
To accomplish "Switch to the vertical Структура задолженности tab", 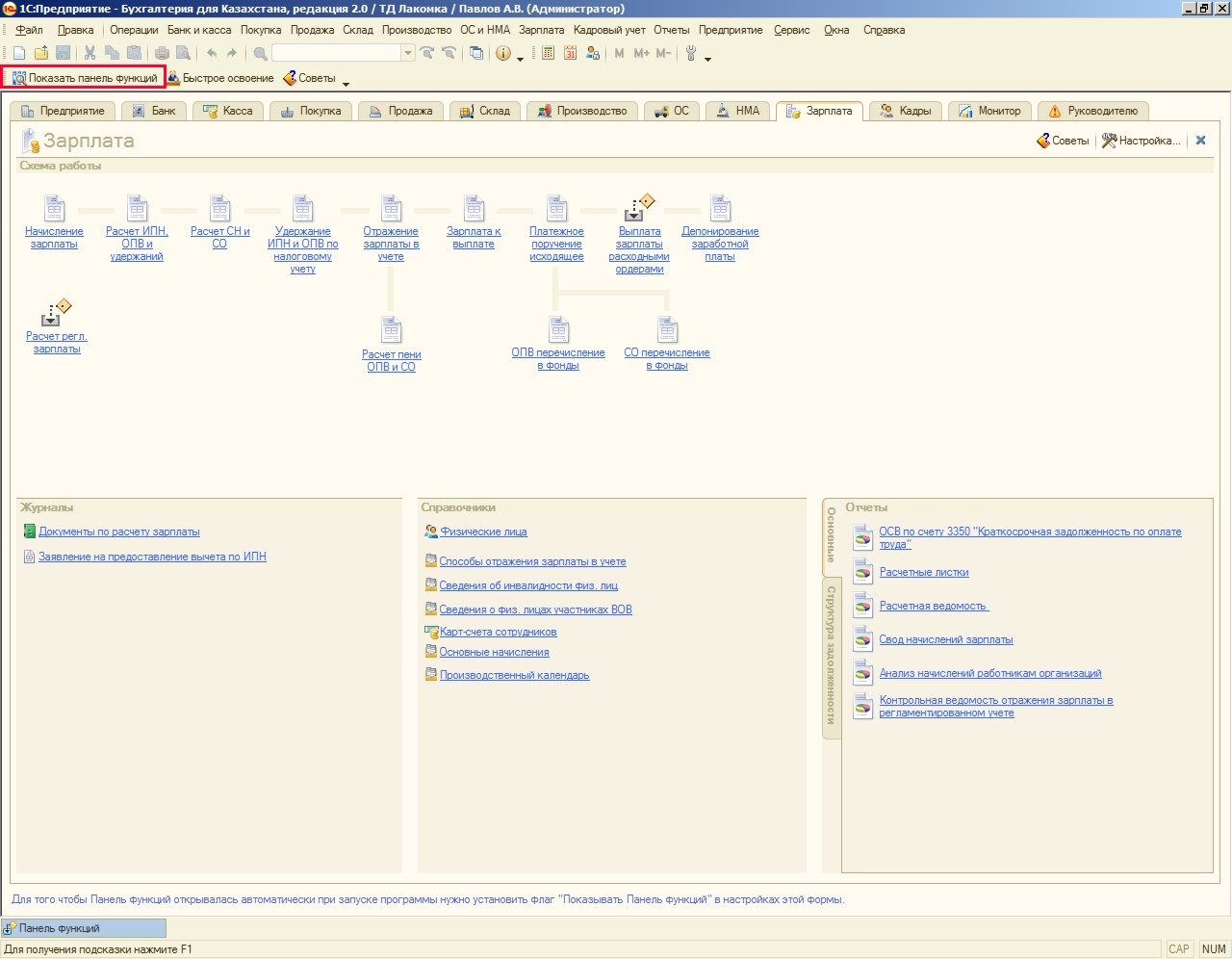I will (832, 655).
